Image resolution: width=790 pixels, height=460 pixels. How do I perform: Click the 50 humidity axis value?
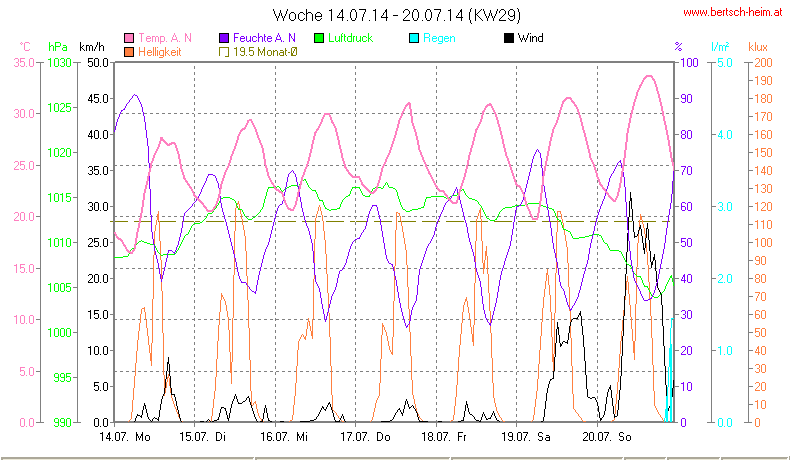686,242
